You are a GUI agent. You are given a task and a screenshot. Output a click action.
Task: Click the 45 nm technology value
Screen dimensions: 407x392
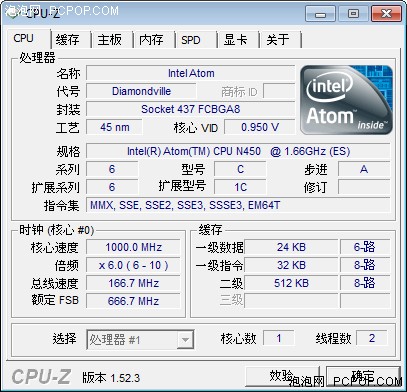pos(114,127)
